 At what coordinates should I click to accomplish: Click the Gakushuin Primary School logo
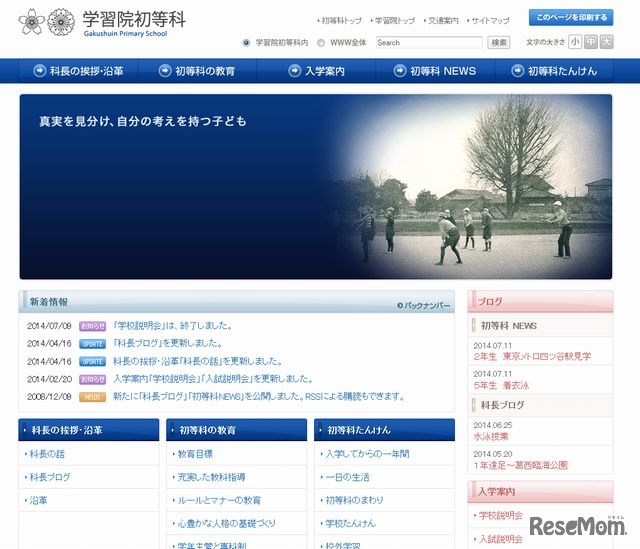pos(102,22)
